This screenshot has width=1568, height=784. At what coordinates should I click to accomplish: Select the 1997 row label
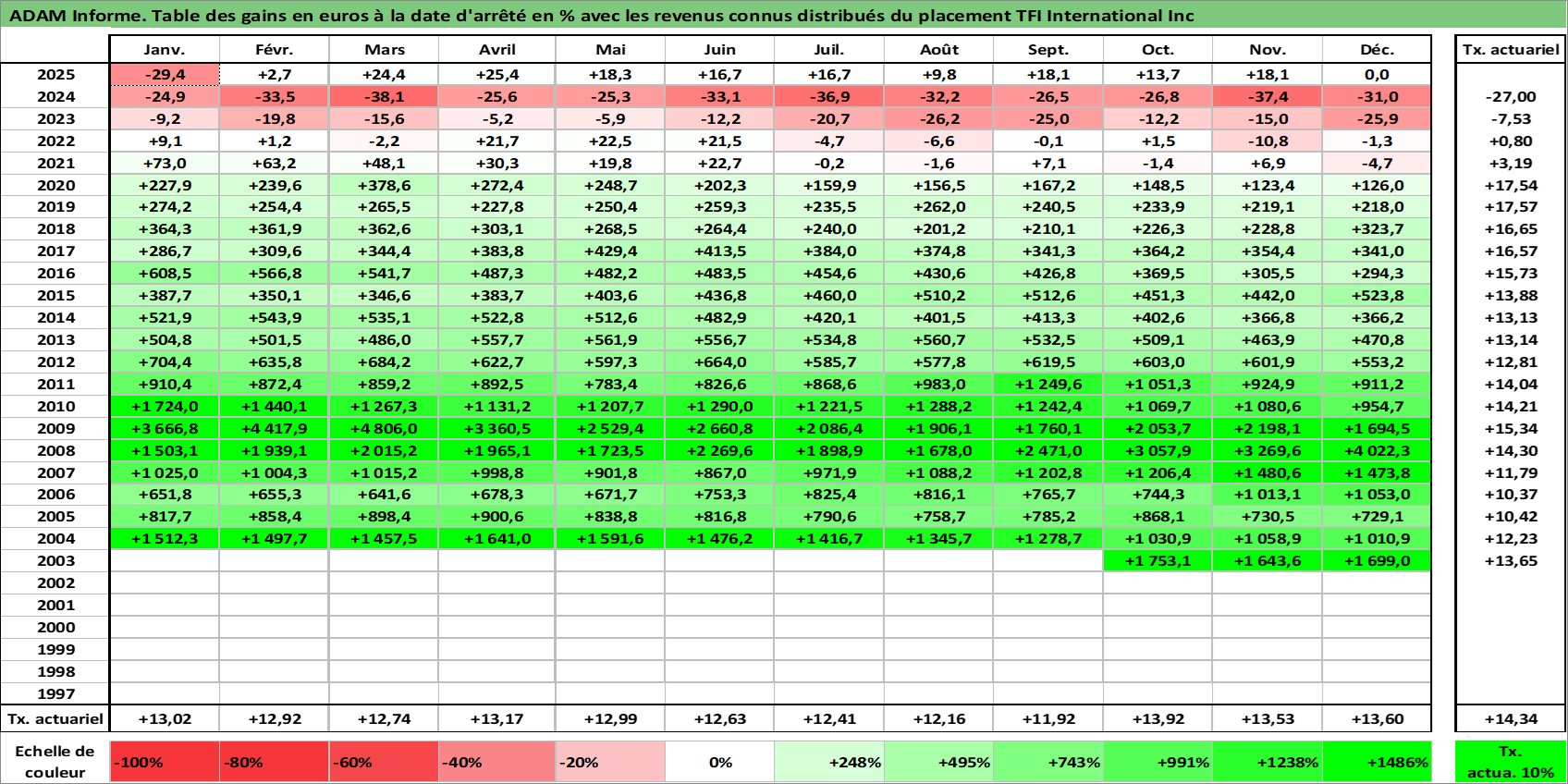(55, 694)
